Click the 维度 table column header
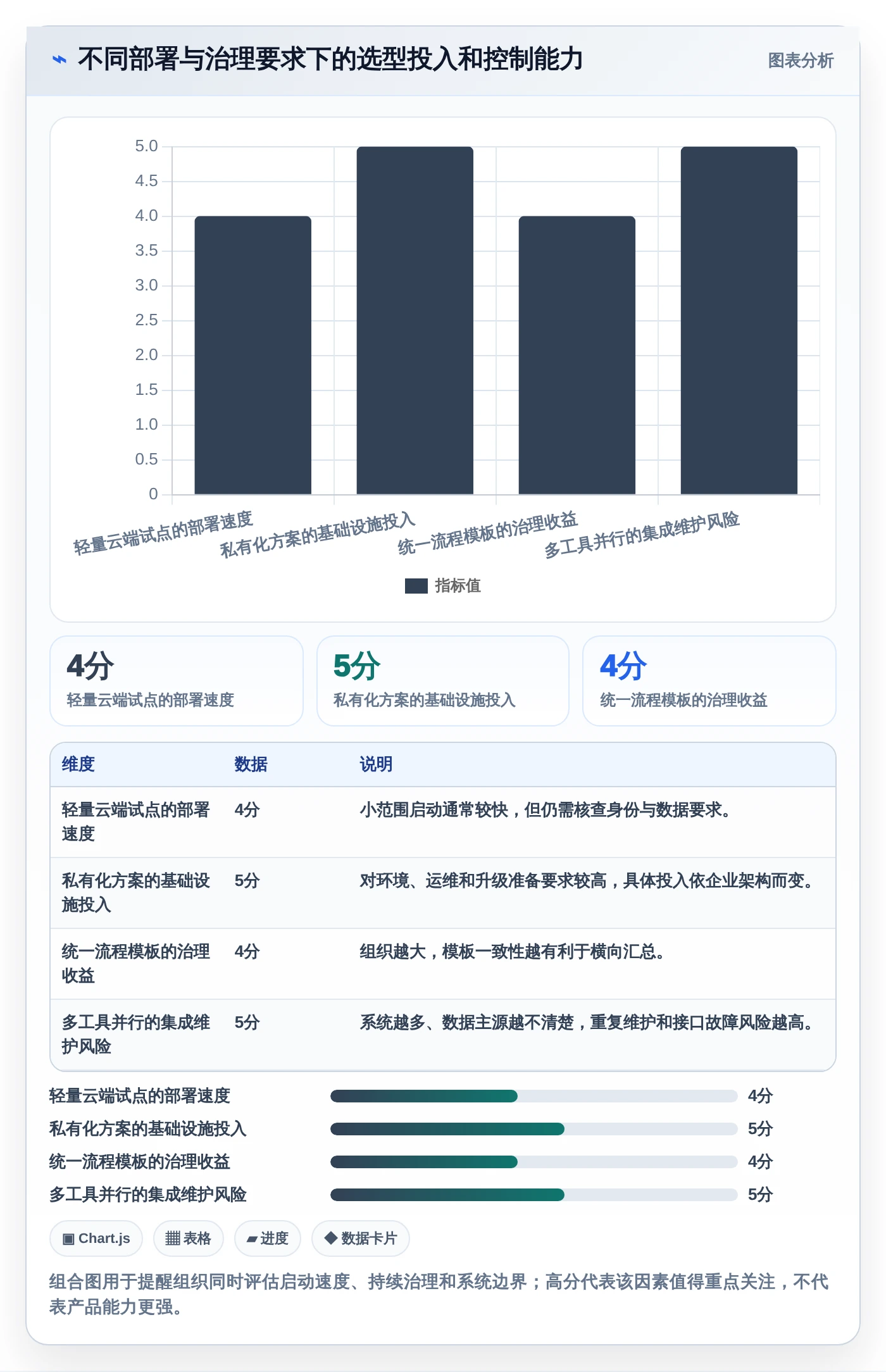Image resolution: width=886 pixels, height=1372 pixels. point(78,764)
